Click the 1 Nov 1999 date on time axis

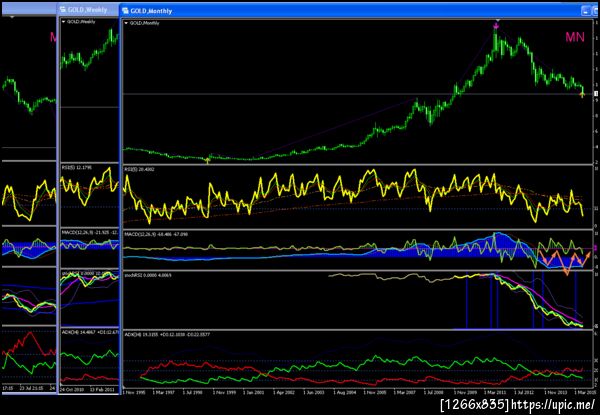pyautogui.click(x=225, y=392)
